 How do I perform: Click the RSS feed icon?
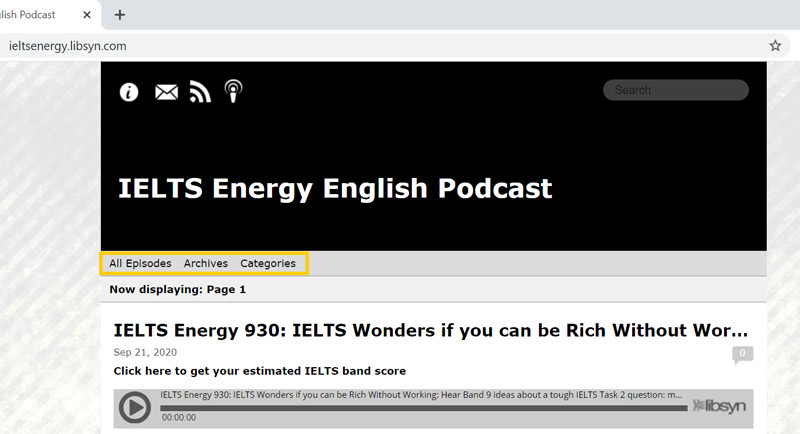[200, 92]
